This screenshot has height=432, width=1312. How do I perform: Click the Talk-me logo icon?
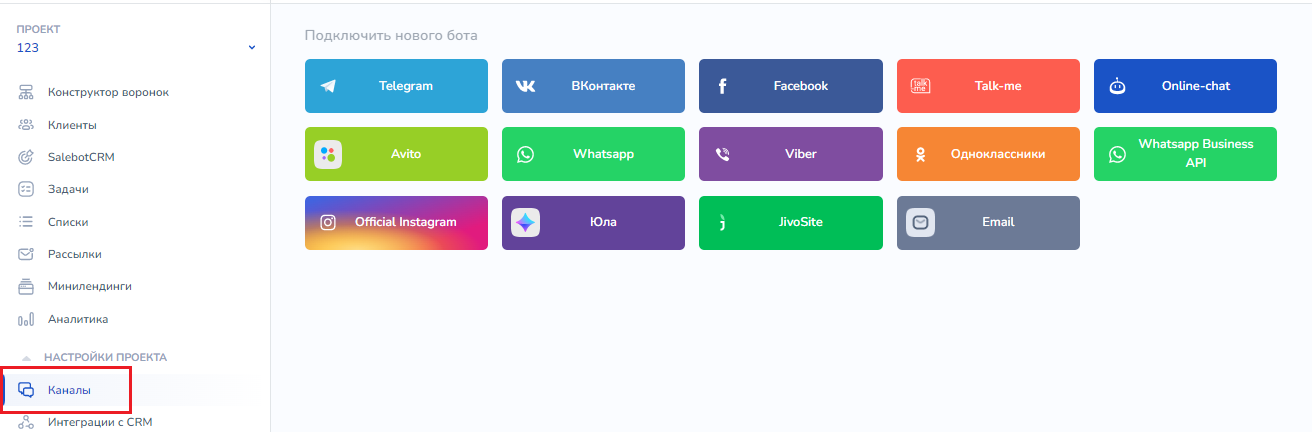tap(920, 86)
